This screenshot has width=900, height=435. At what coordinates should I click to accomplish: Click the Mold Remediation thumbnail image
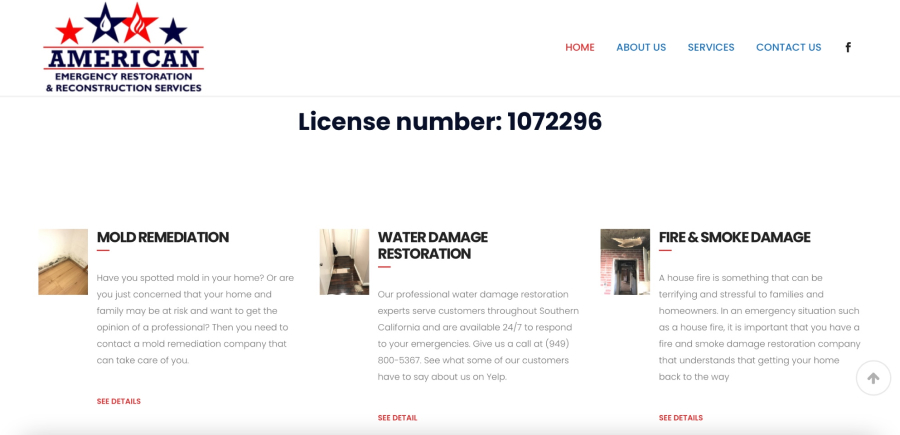click(x=63, y=262)
